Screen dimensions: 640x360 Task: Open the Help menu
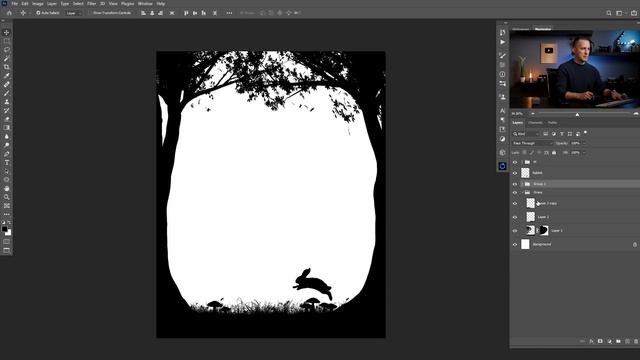pos(161,4)
